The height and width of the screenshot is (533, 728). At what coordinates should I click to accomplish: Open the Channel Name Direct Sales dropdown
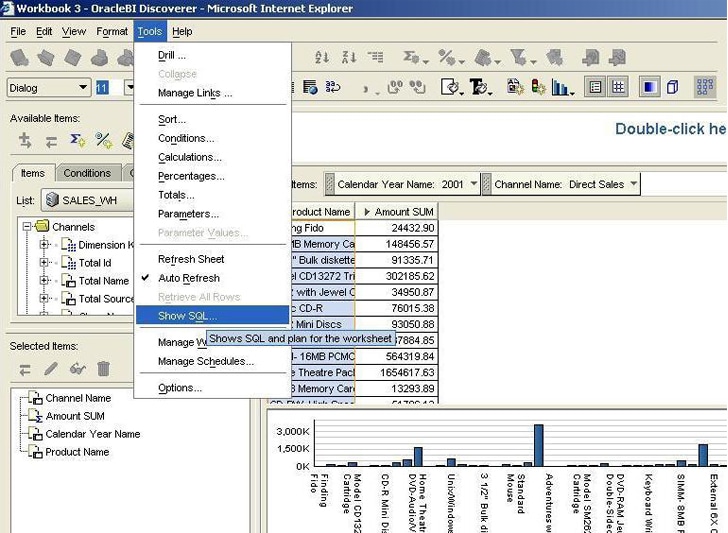click(x=633, y=184)
